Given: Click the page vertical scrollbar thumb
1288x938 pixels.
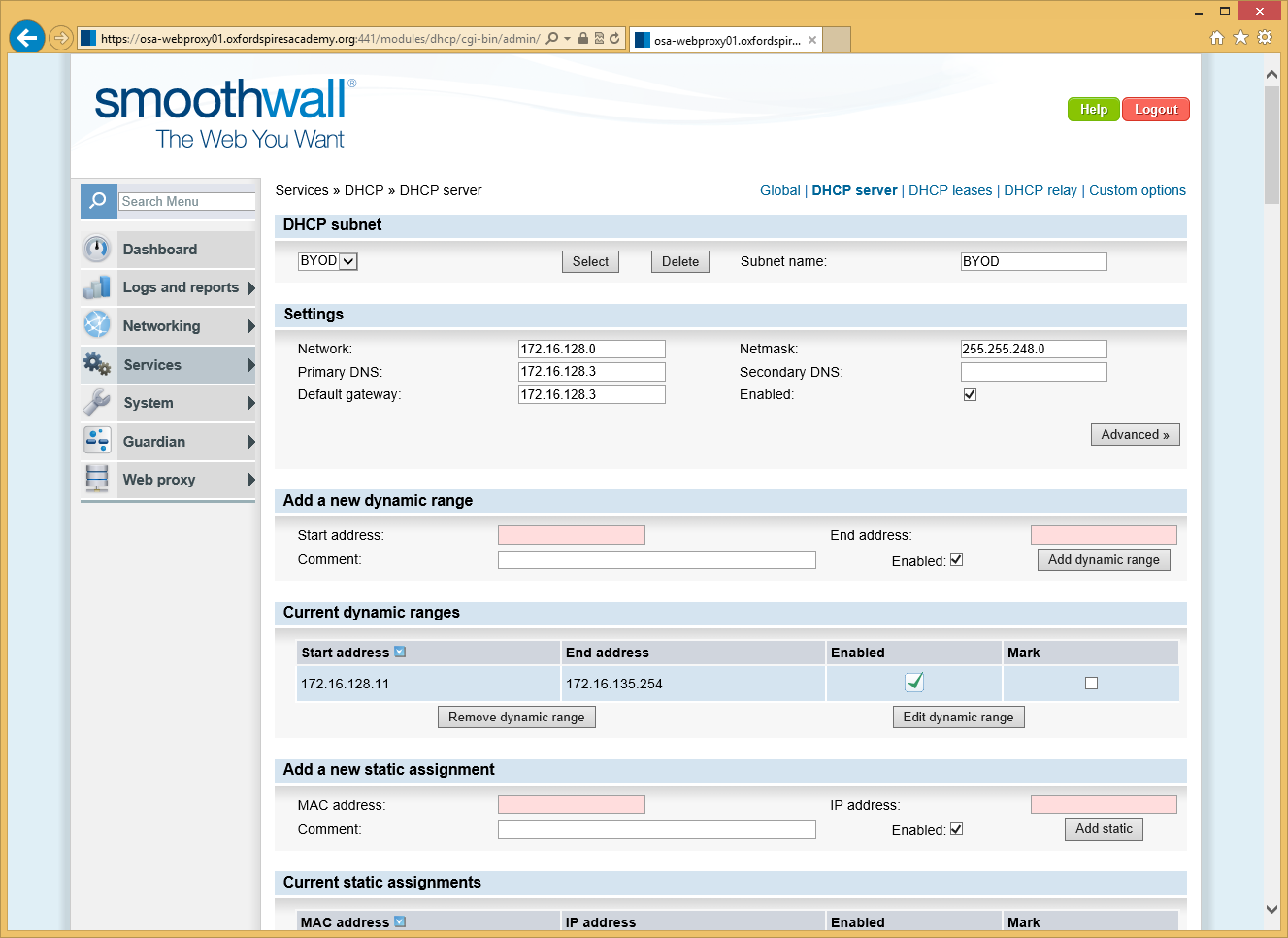Looking at the screenshot, I should [1271, 146].
